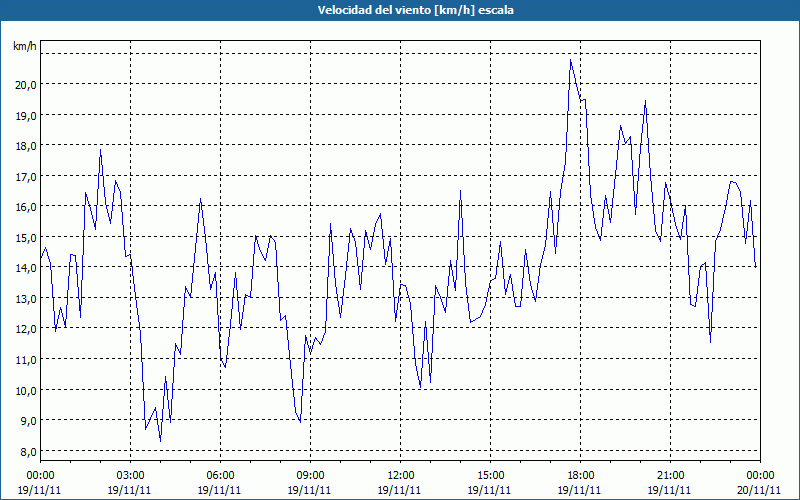Viewport: 800px width, 500px height.
Task: Click the '18,0' y-axis value
Action: [26, 146]
